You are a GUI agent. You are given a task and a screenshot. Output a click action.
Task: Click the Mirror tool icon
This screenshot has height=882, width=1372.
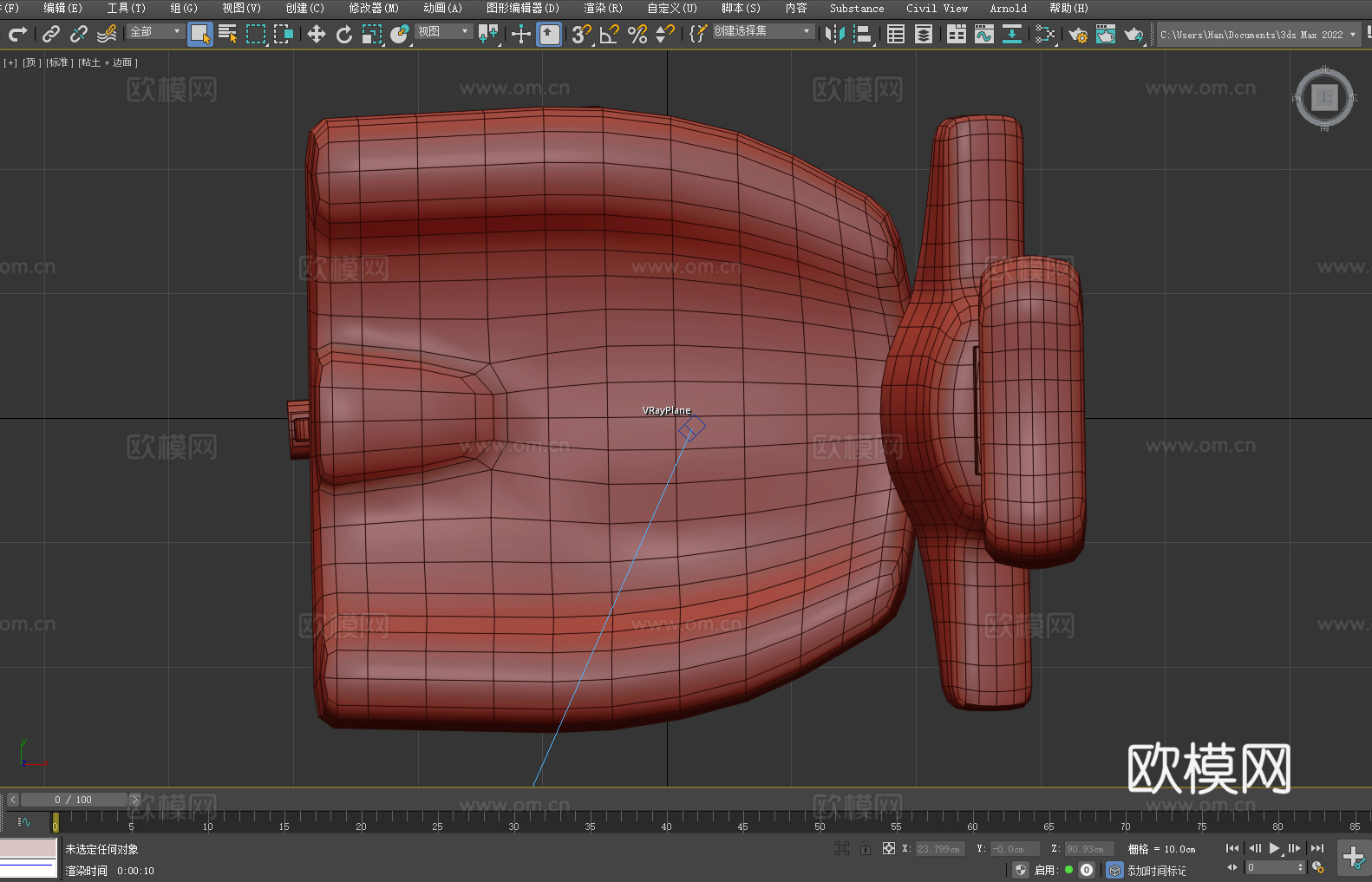click(x=835, y=34)
